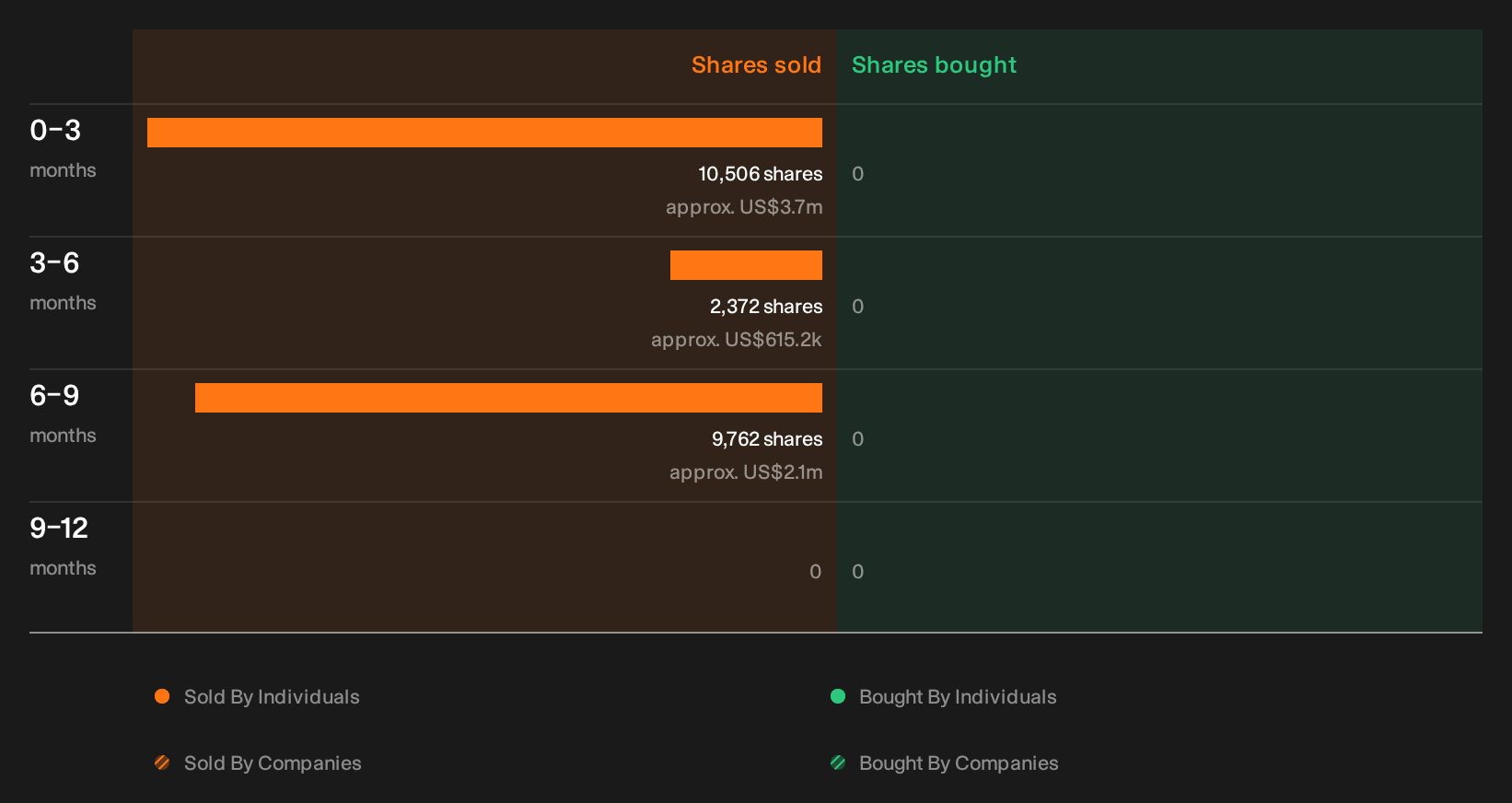Screen dimensions: 1512x803
Task: Click the 2,372 shares value
Action: coord(766,307)
